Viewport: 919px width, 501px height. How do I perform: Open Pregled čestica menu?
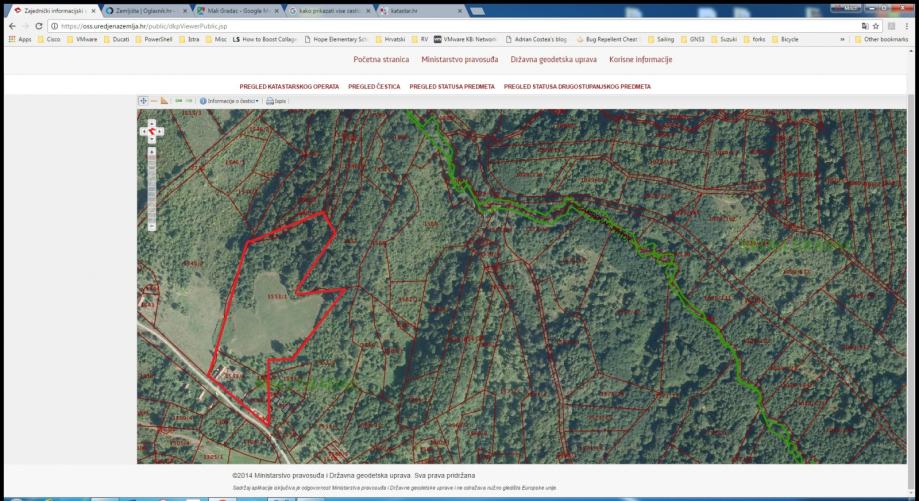click(x=374, y=86)
